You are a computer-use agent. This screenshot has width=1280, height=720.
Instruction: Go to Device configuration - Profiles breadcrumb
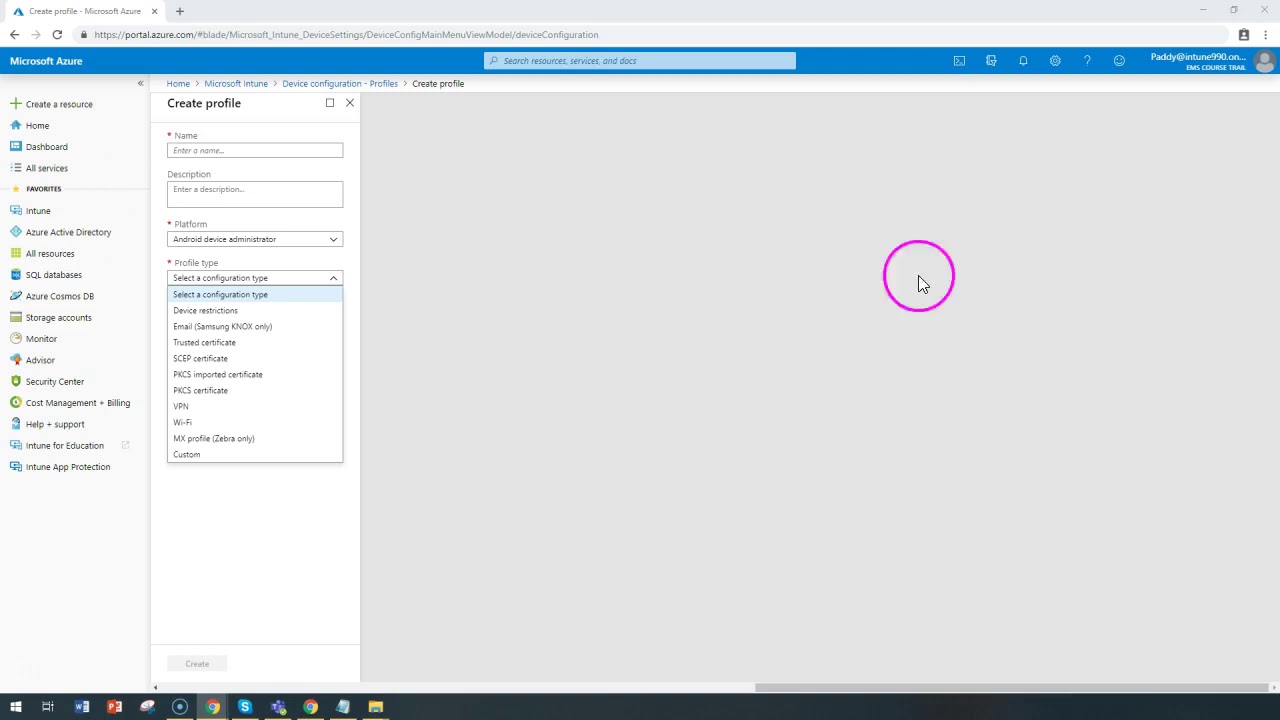(340, 84)
